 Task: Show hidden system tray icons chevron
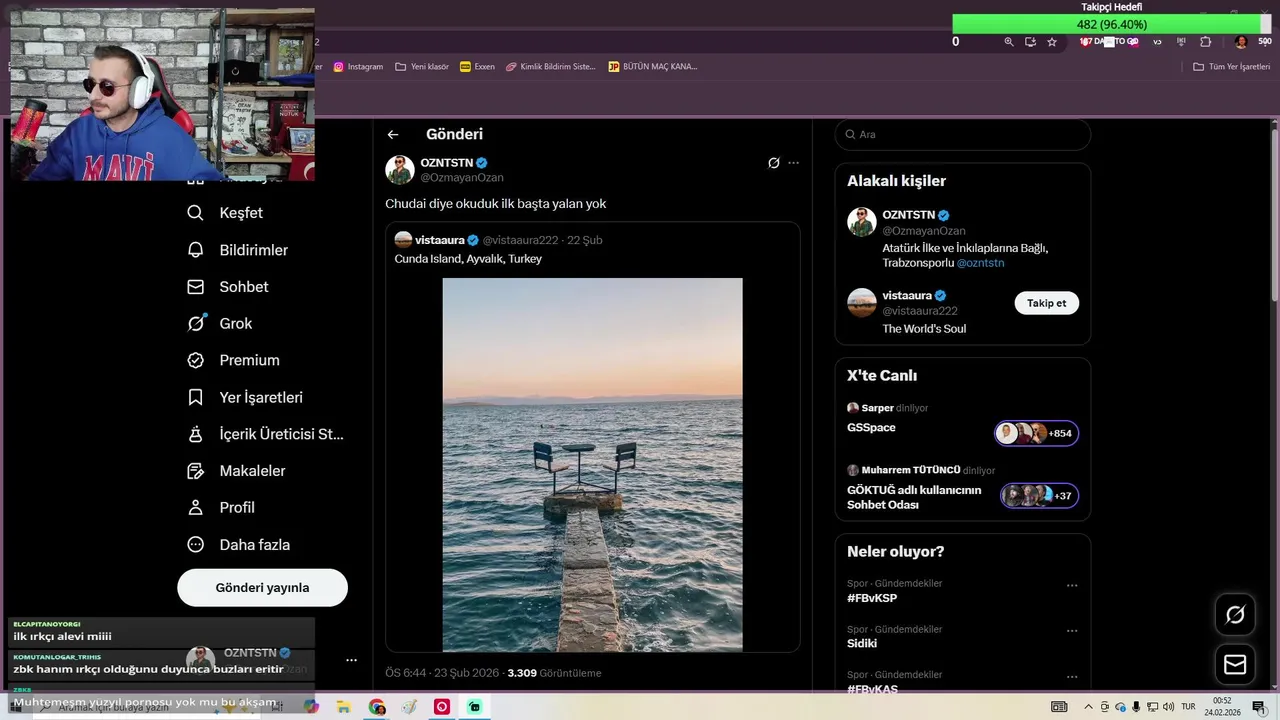tap(1089, 707)
